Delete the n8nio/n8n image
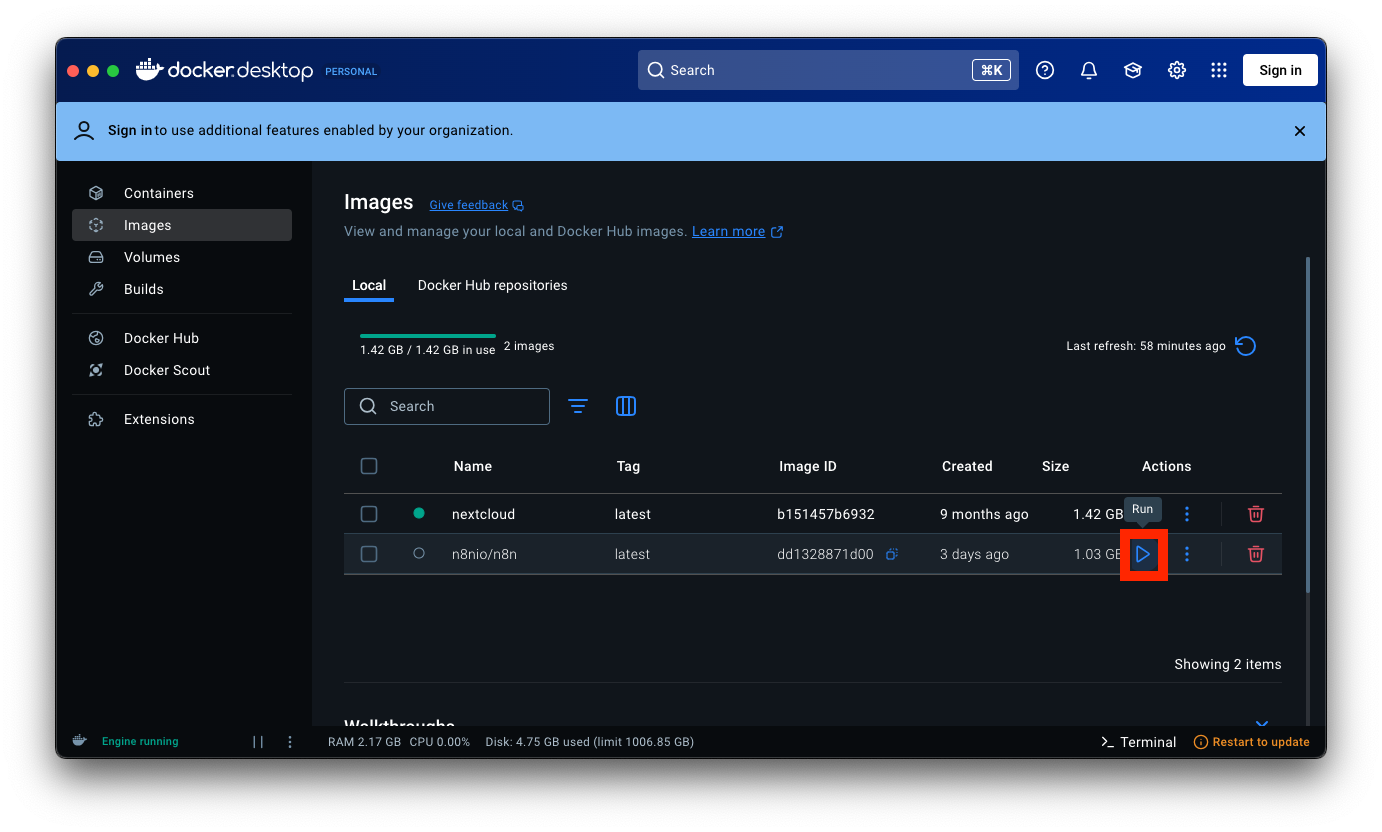Screen dimensions: 1382x832 pyautogui.click(x=1256, y=554)
